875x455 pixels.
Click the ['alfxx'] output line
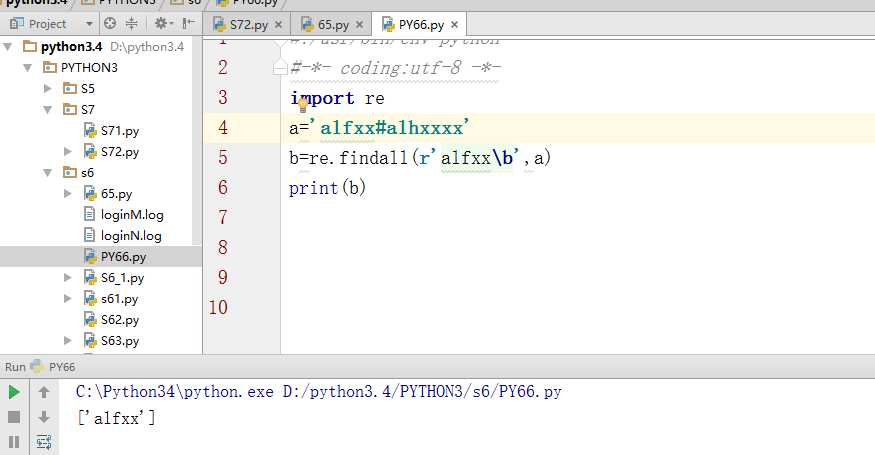[x=116, y=418]
